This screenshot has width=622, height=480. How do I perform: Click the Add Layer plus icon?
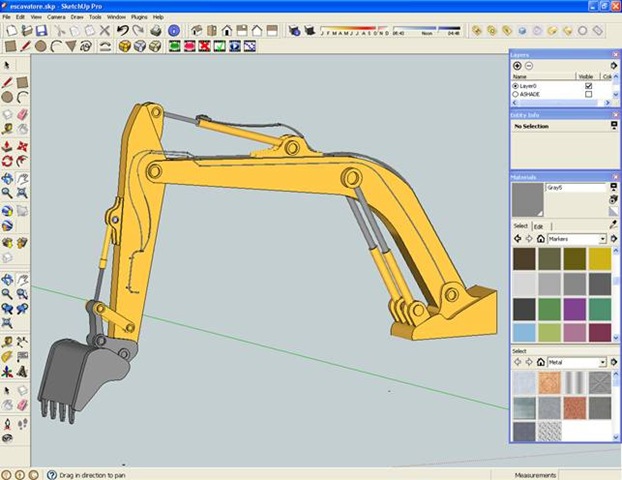(x=517, y=65)
